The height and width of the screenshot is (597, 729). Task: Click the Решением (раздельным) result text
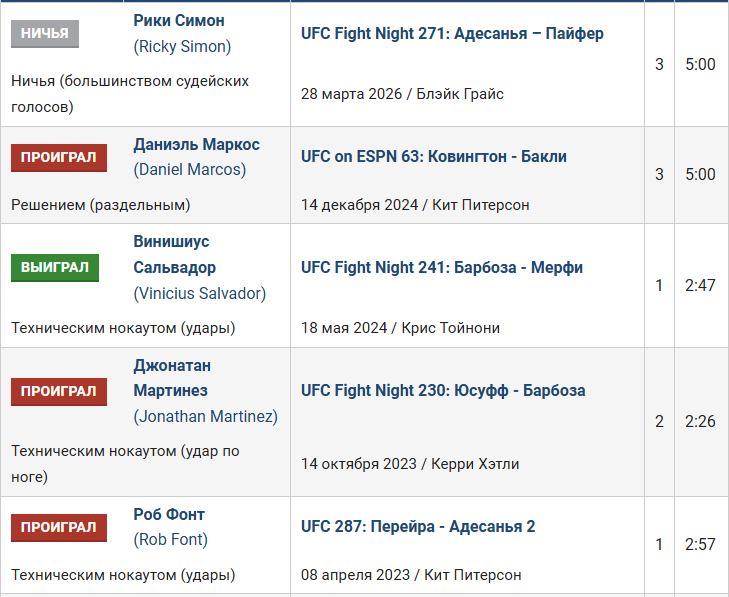click(100, 205)
